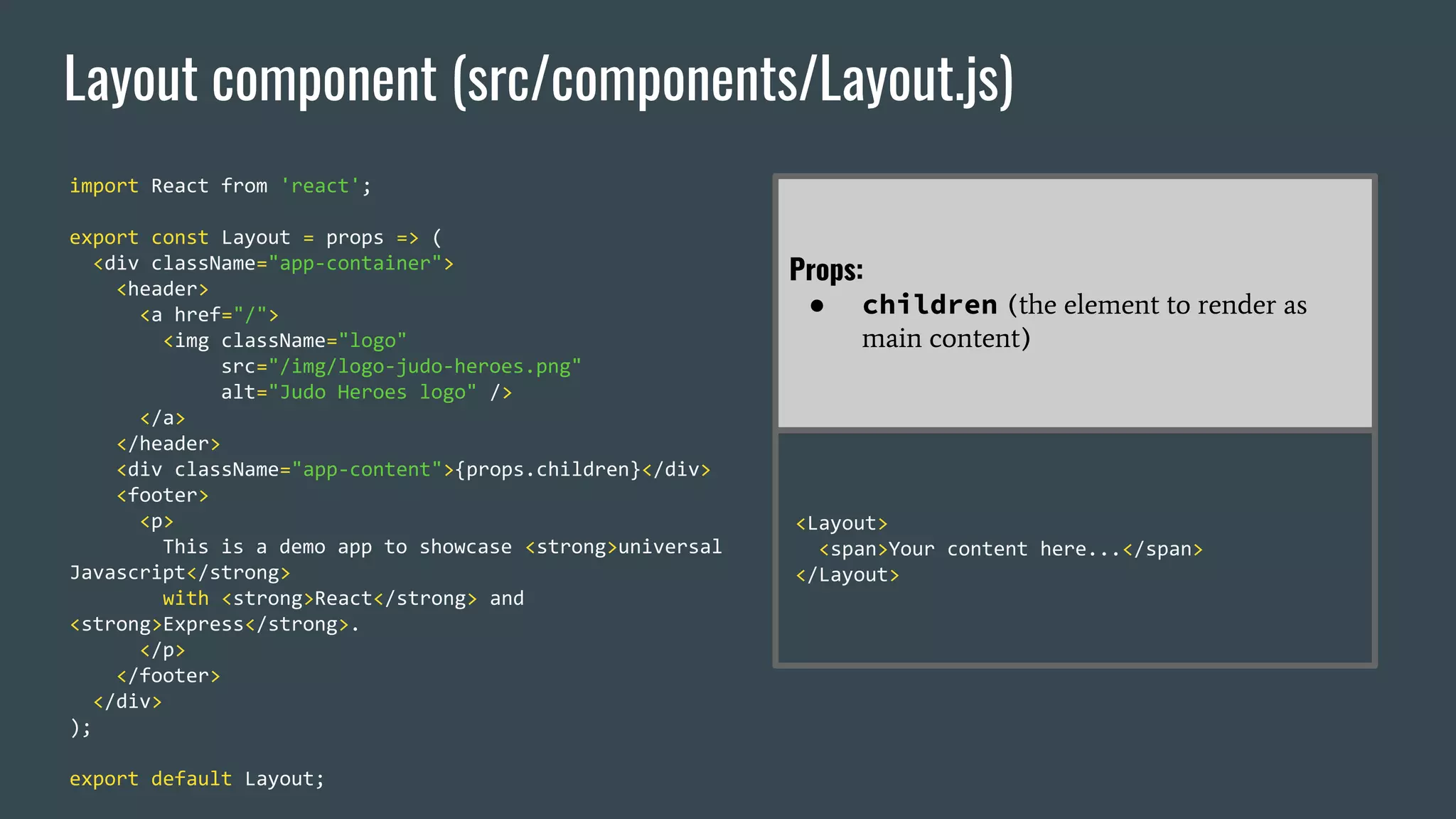Image resolution: width=1456 pixels, height=819 pixels.
Task: Click the 'export const Layout = props => (' line
Action: 255,237
